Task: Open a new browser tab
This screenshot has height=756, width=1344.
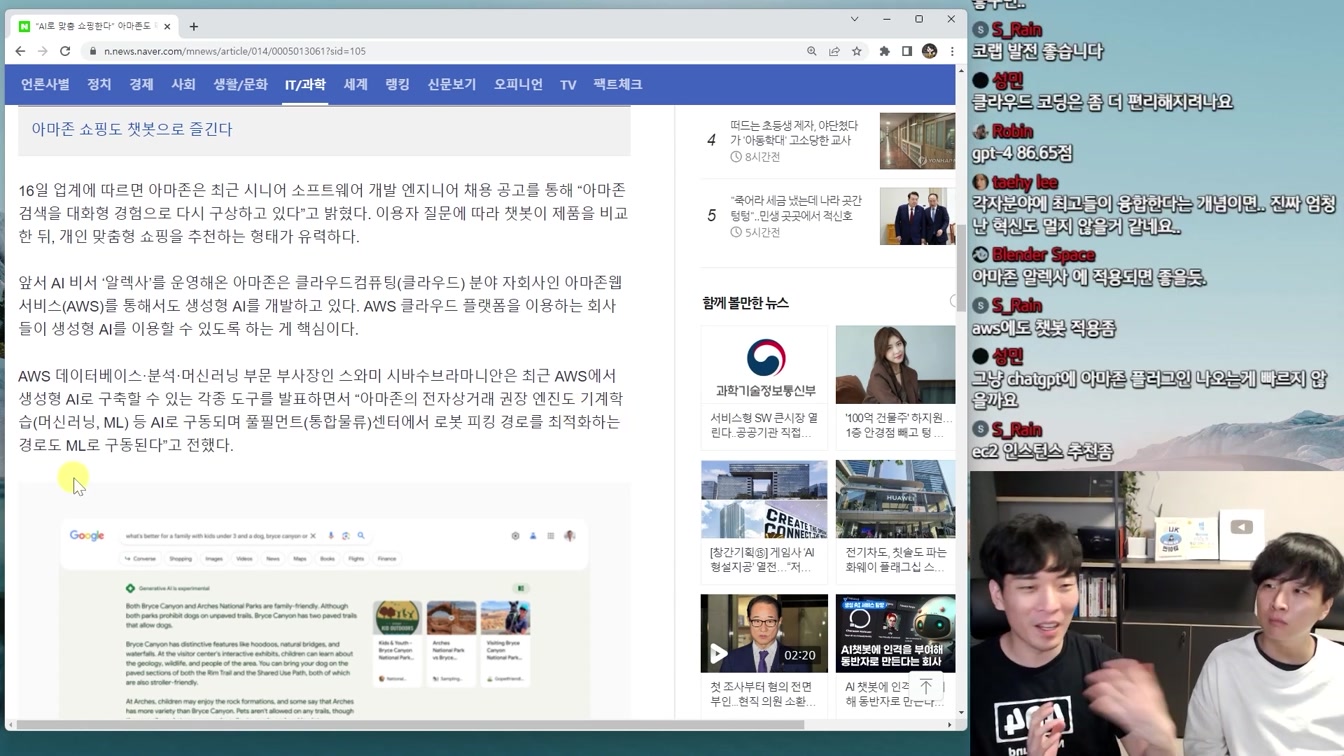Action: pyautogui.click(x=194, y=26)
